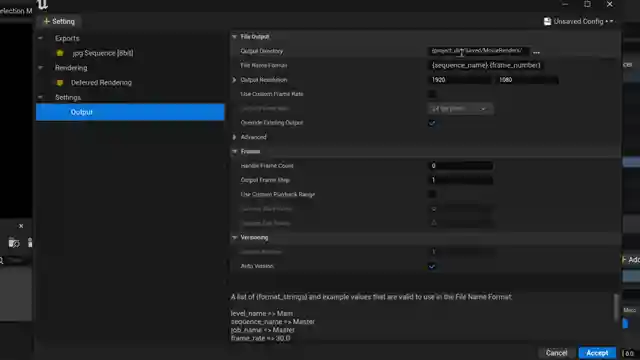Click the Unsaved Config document icon
Screen dimensions: 640x360
click(547, 21)
